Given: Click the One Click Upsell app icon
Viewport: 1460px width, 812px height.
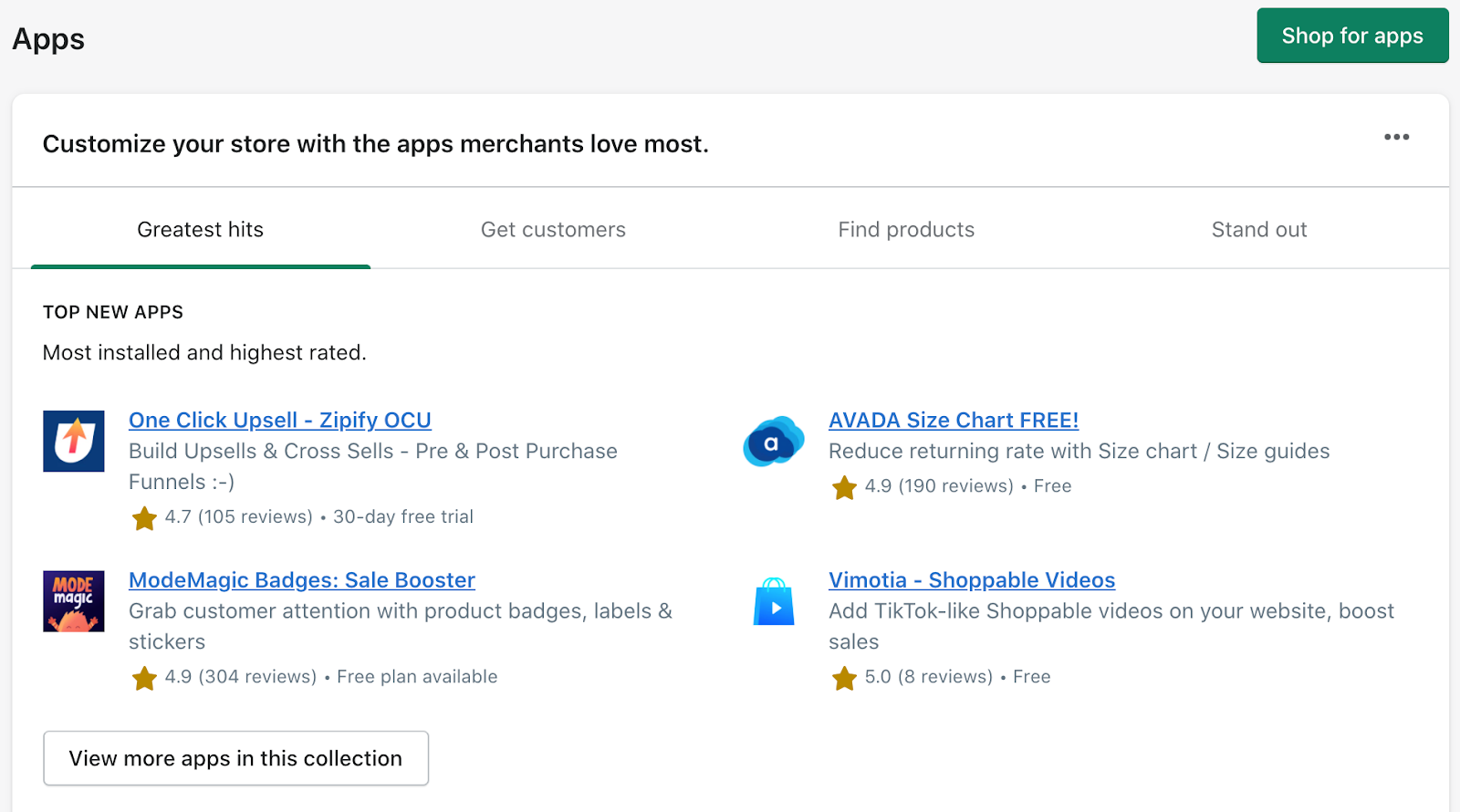Looking at the screenshot, I should [x=73, y=441].
